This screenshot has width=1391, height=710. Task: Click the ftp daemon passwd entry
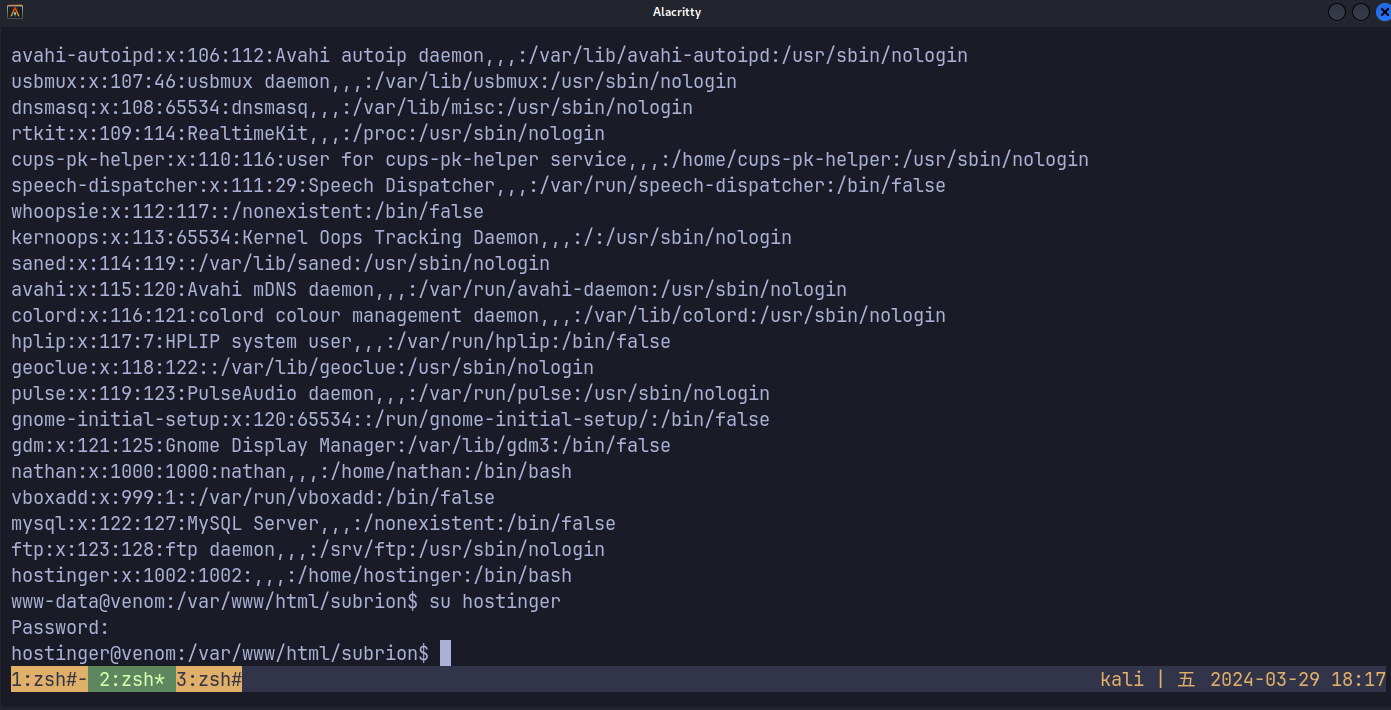308,549
